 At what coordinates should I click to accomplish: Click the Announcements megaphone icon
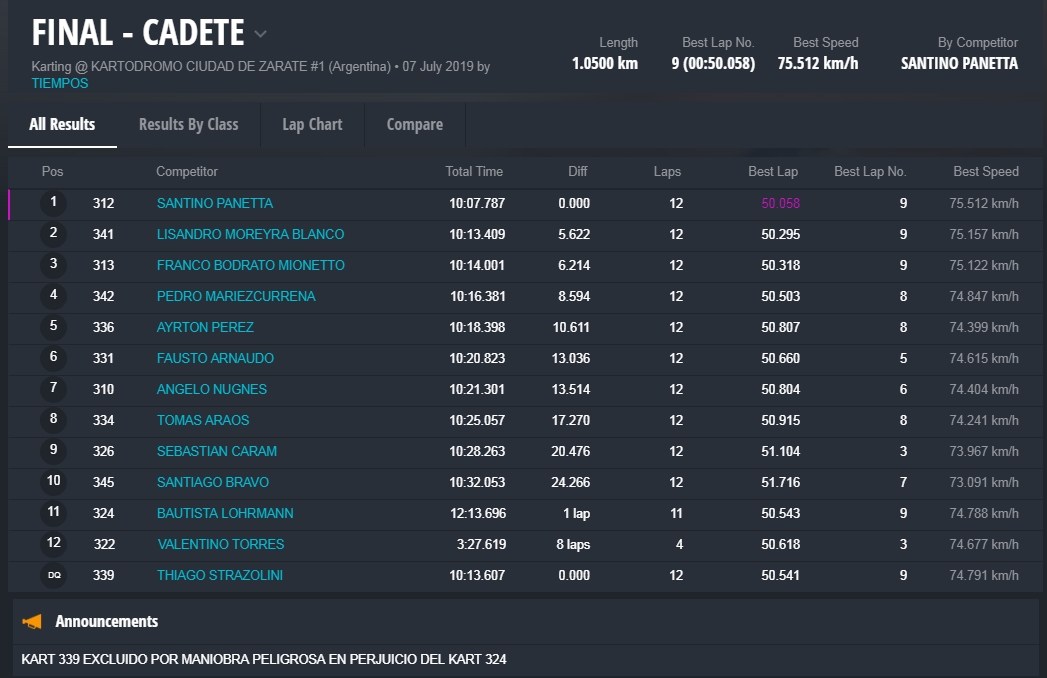[33, 622]
